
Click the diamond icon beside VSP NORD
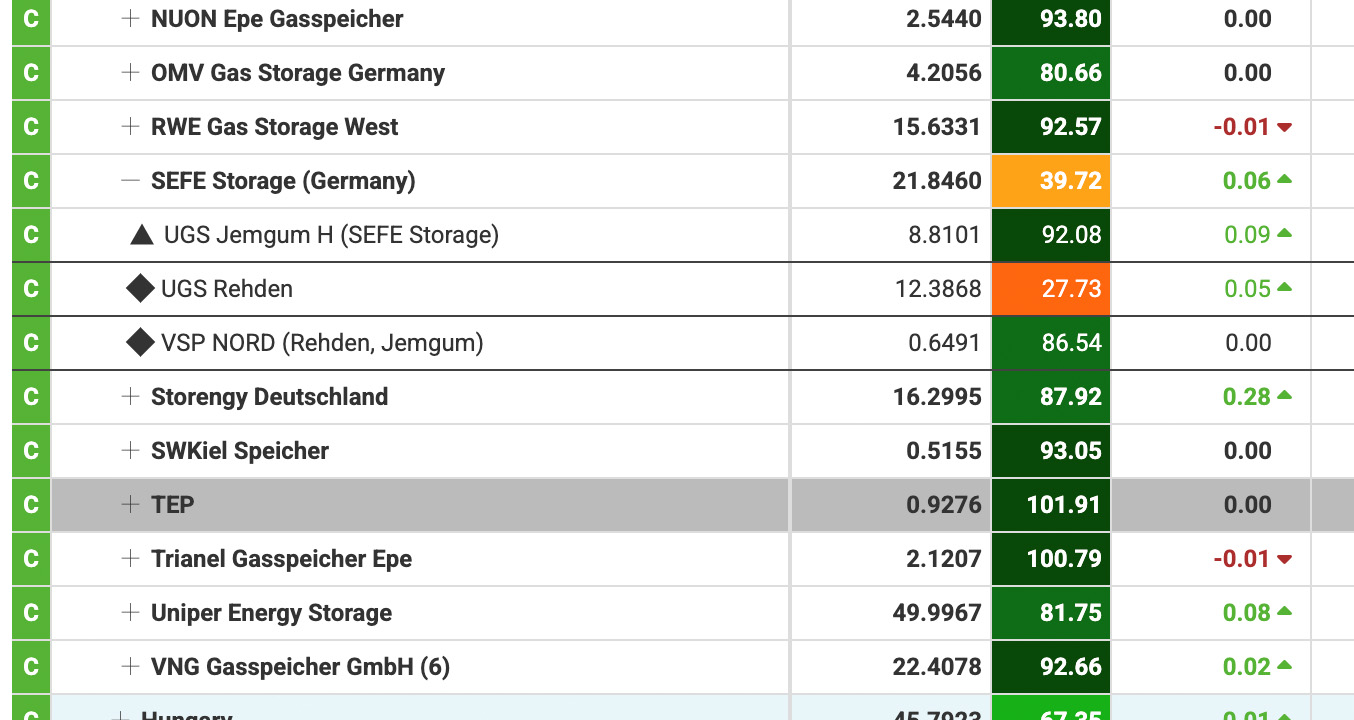pos(140,343)
